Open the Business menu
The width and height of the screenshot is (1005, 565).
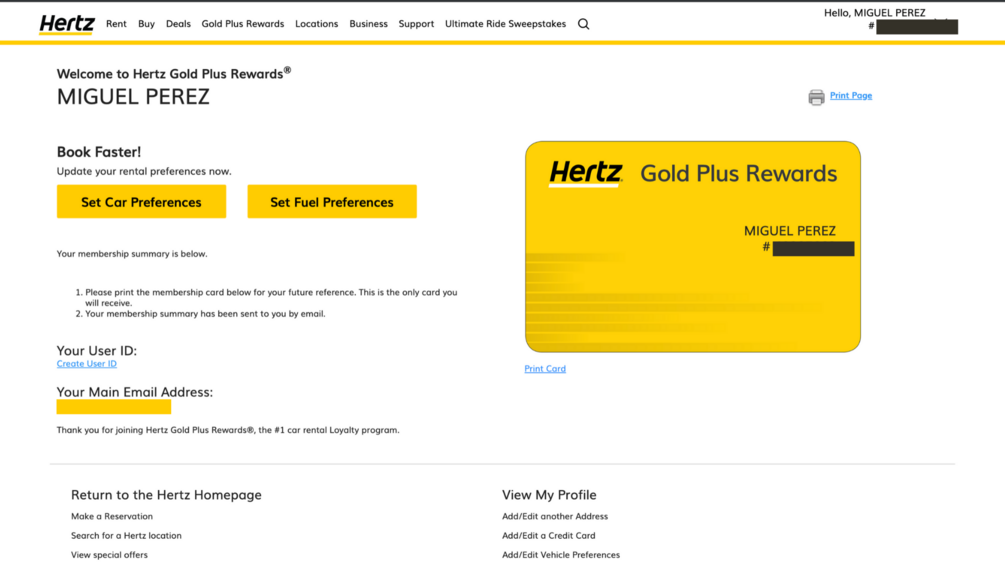click(x=368, y=24)
